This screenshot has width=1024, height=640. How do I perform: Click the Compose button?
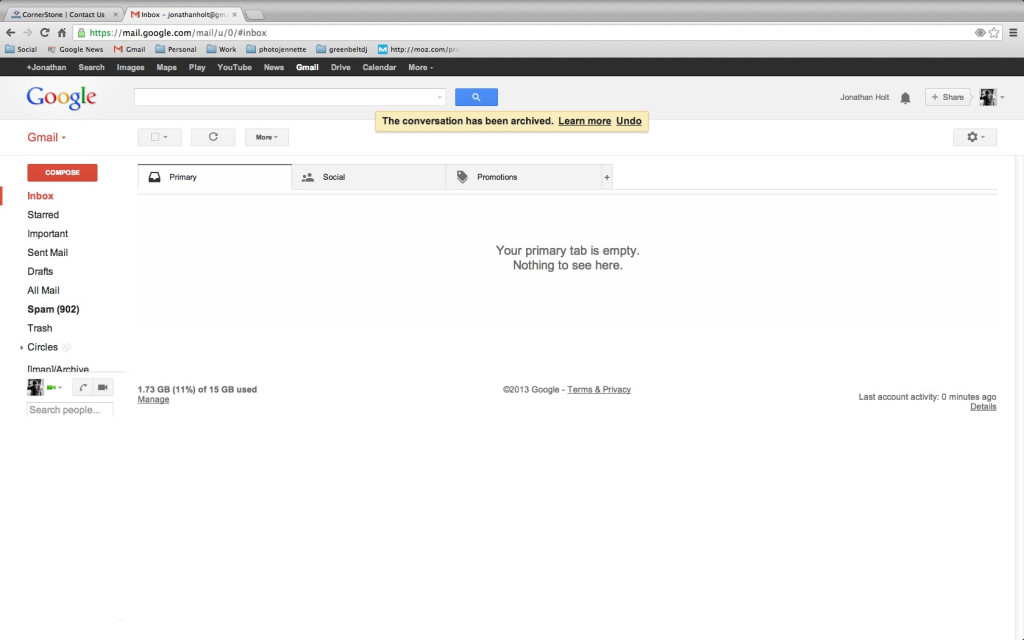click(x=62, y=172)
